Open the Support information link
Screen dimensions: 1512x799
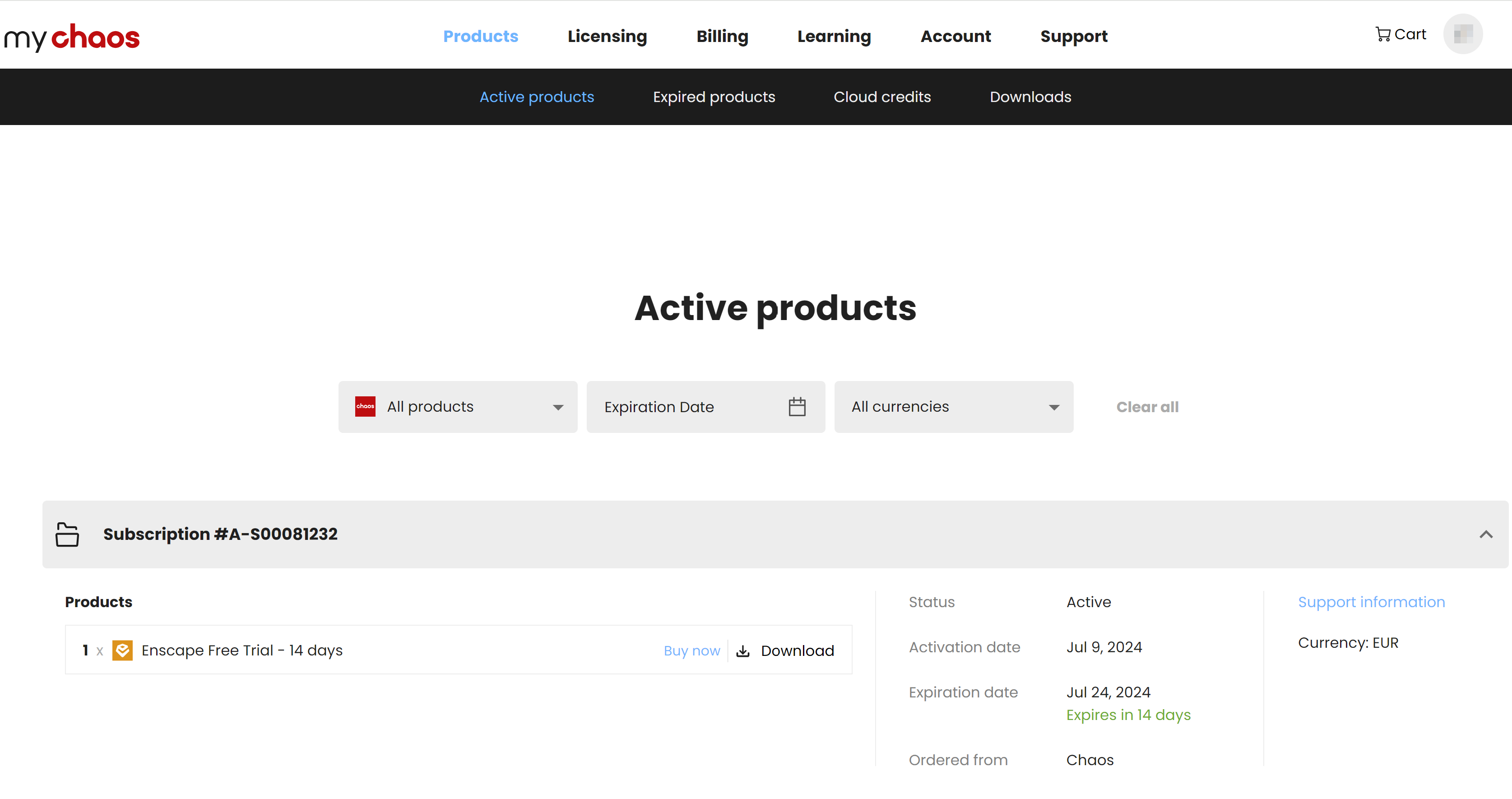[x=1371, y=602]
